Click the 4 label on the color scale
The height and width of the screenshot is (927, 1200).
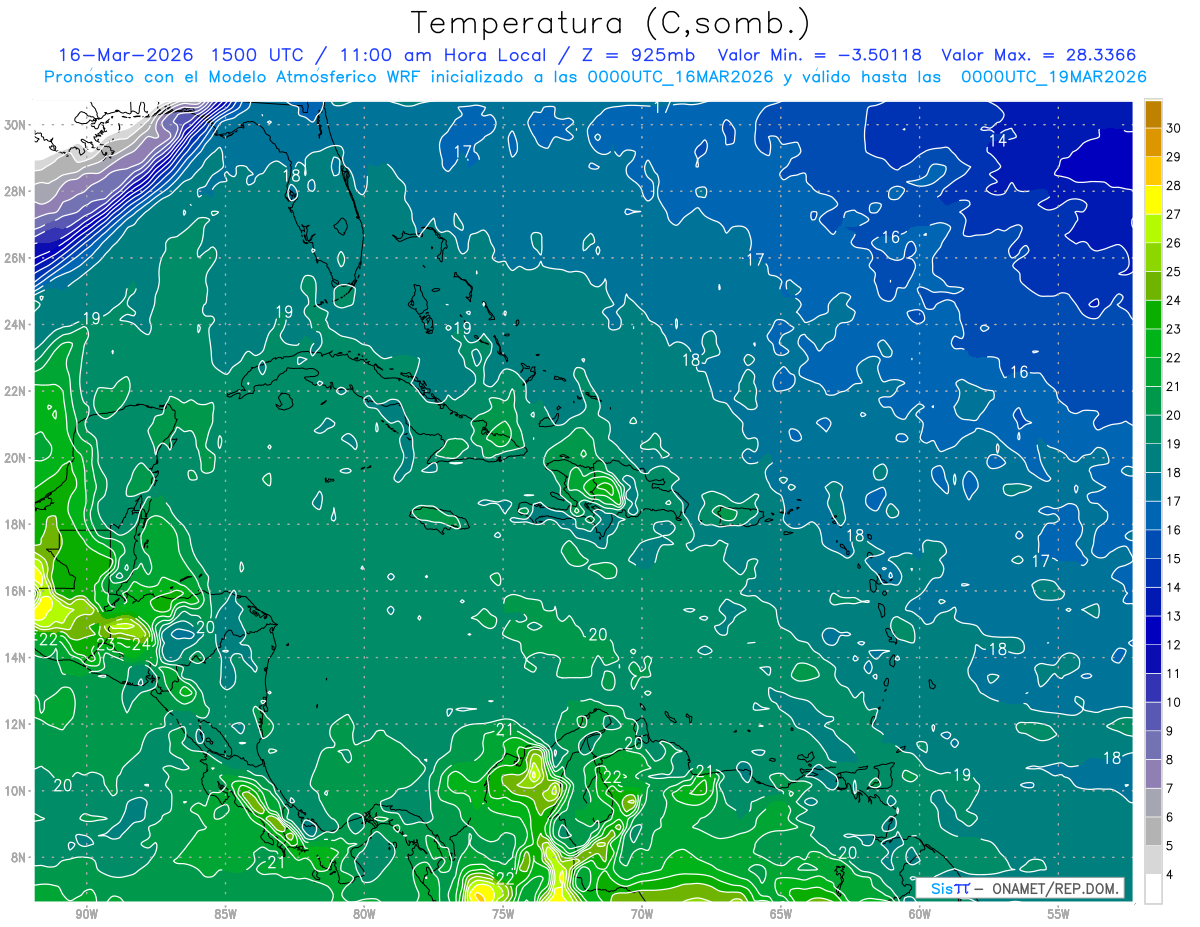[1171, 874]
